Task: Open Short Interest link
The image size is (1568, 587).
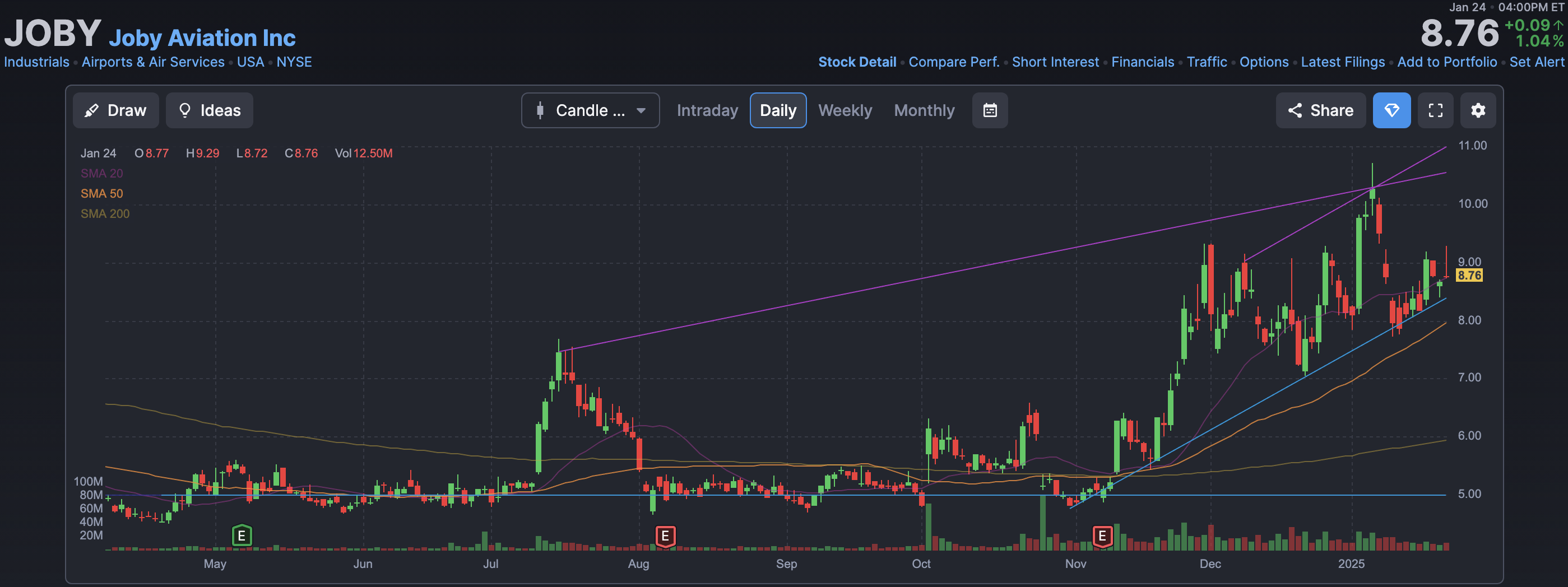Action: coord(1055,62)
